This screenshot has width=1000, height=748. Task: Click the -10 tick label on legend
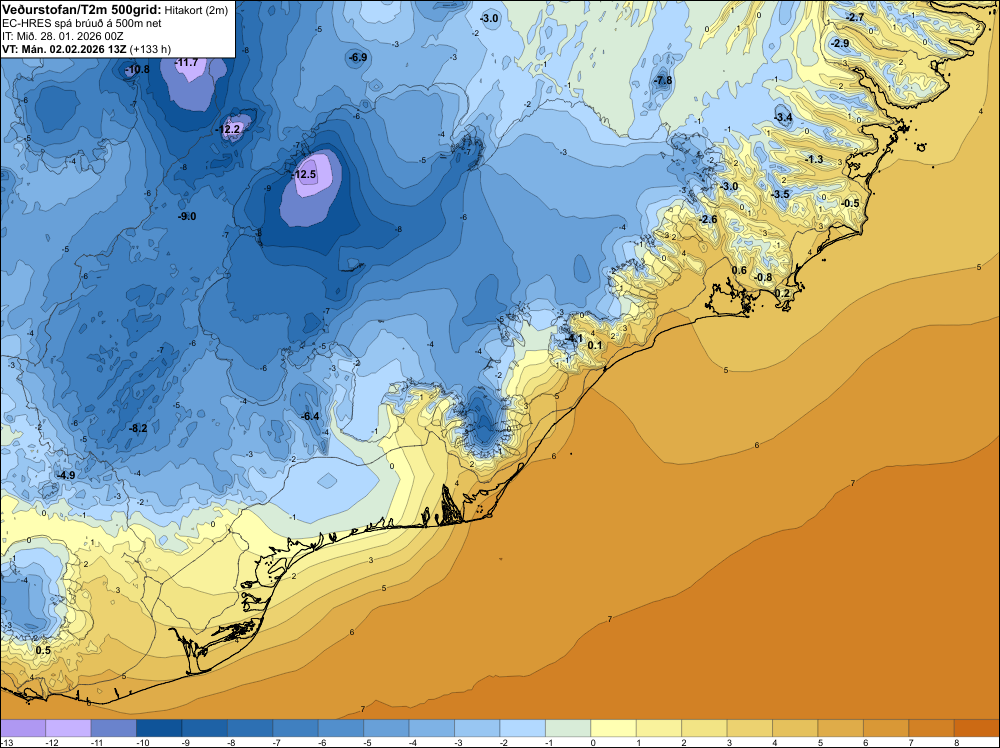[x=143, y=742]
